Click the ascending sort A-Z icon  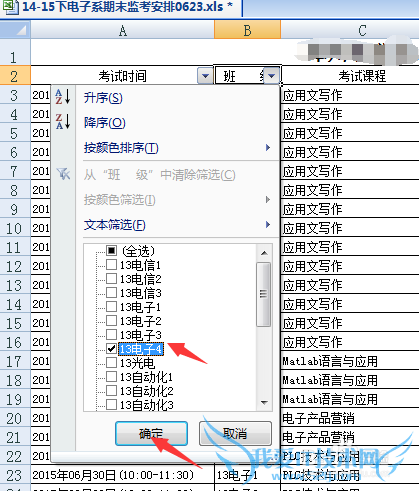(x=63, y=97)
